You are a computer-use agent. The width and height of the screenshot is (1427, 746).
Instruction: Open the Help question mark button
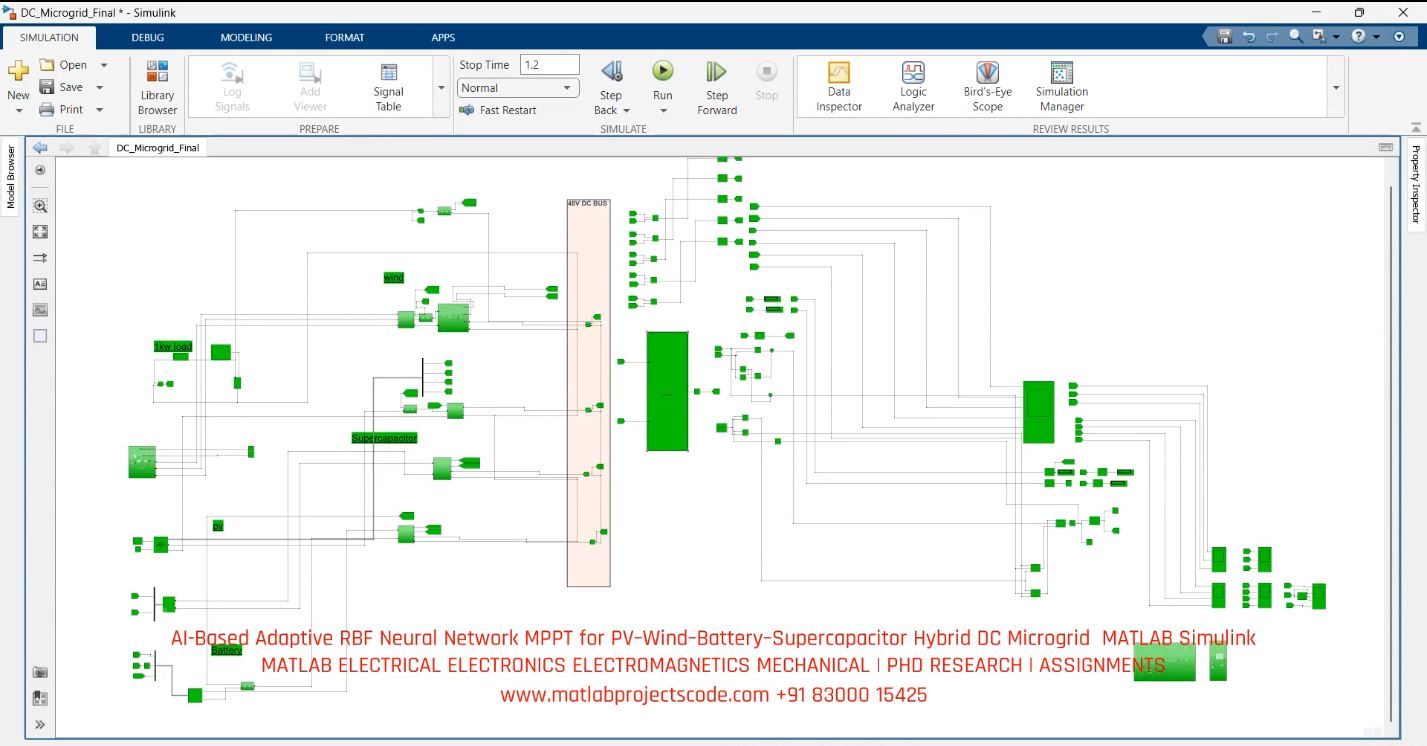click(1359, 36)
